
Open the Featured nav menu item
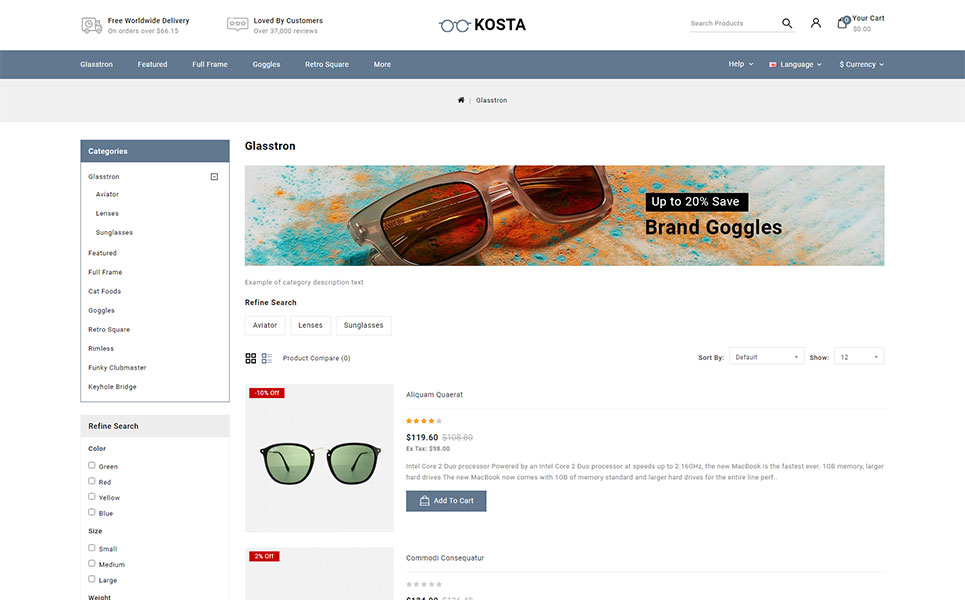[x=152, y=64]
